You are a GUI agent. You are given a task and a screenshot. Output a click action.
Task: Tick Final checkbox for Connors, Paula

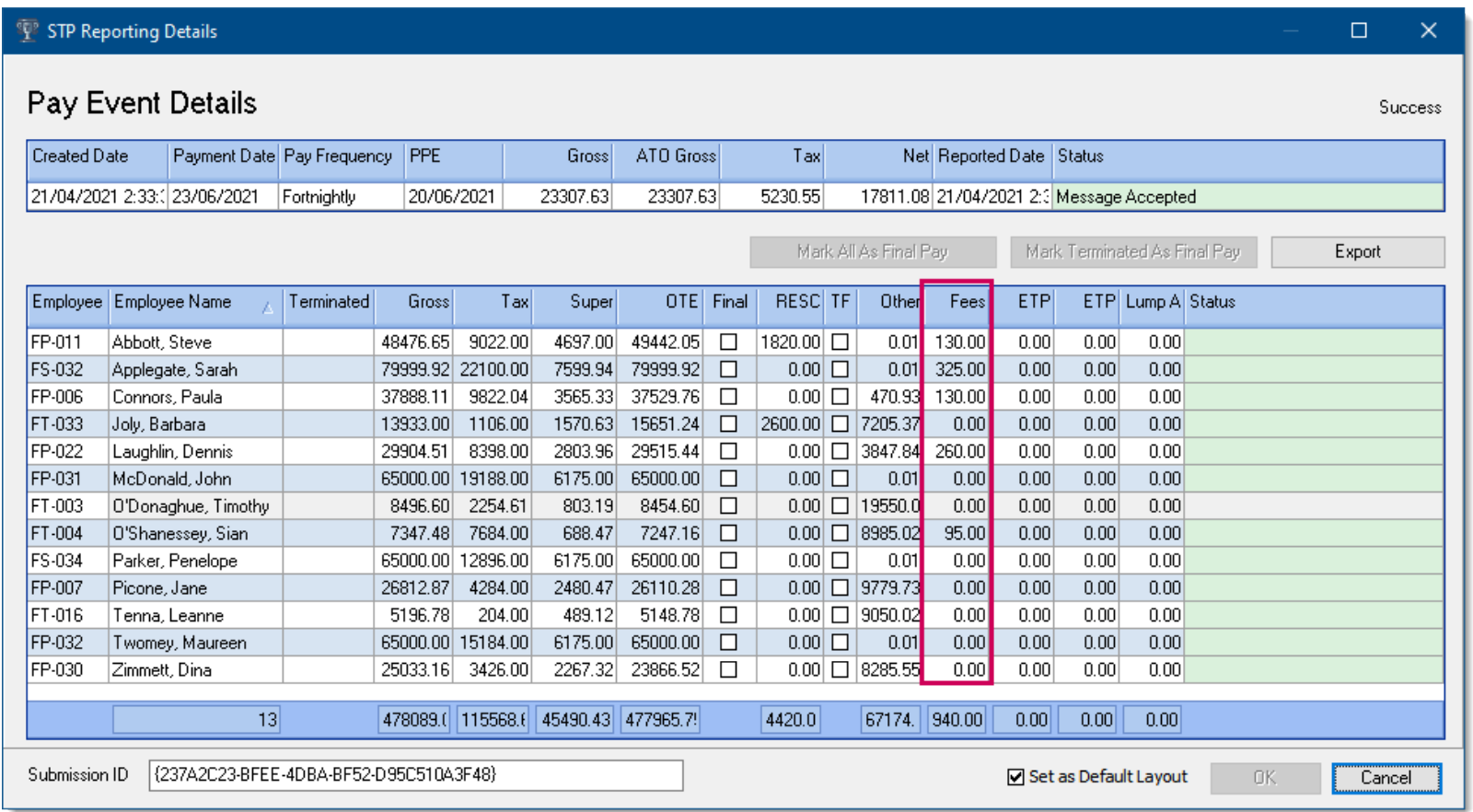point(728,397)
